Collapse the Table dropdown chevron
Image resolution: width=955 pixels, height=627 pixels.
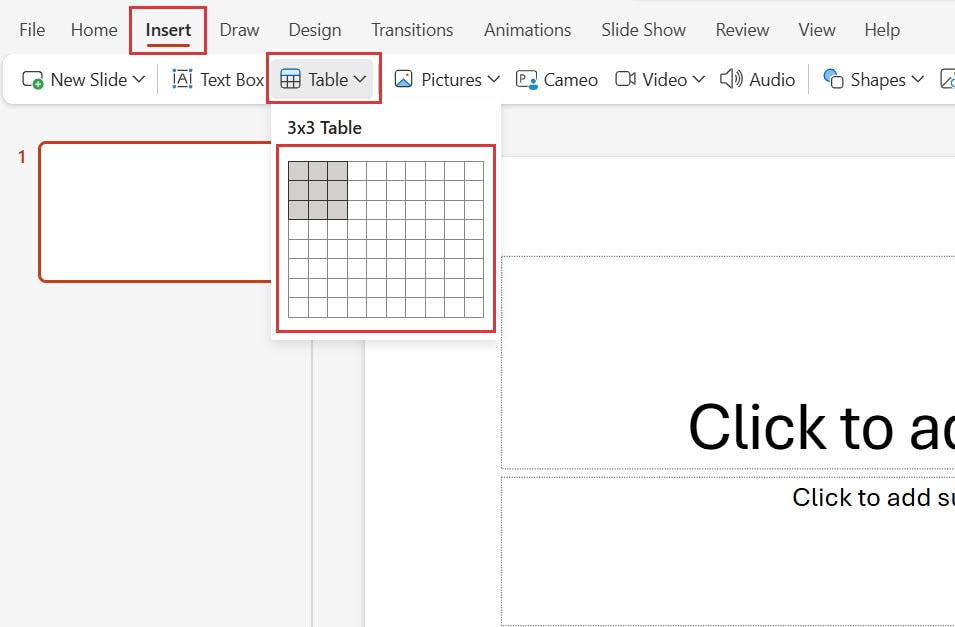(x=360, y=79)
